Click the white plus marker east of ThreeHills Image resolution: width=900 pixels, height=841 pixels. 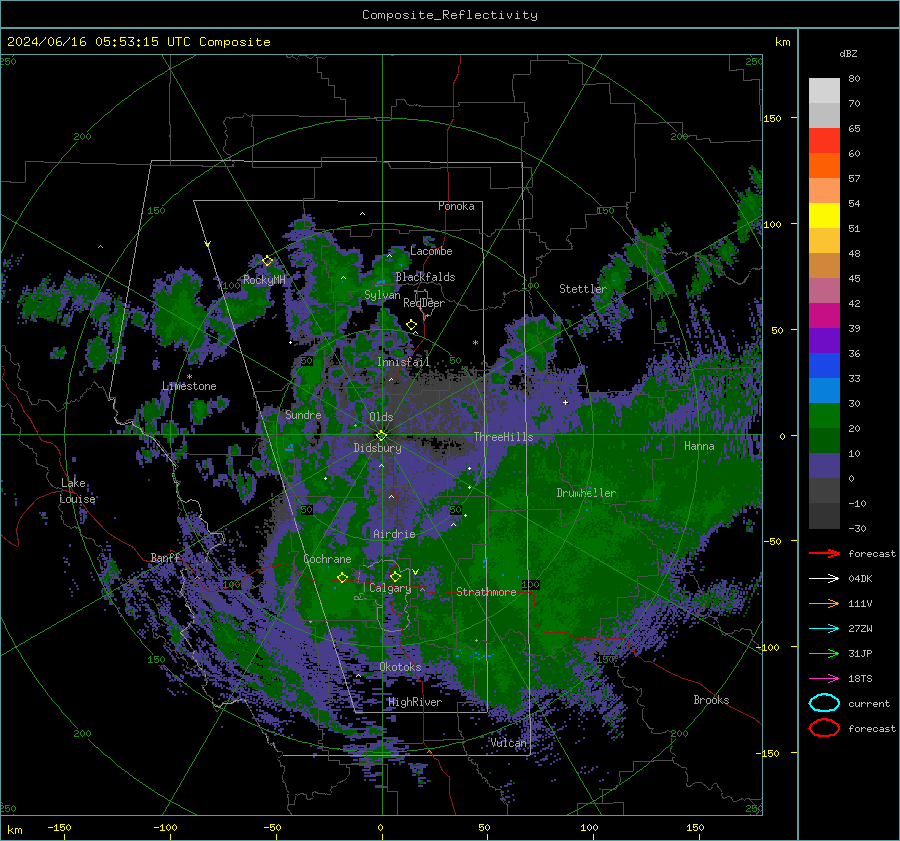(565, 402)
